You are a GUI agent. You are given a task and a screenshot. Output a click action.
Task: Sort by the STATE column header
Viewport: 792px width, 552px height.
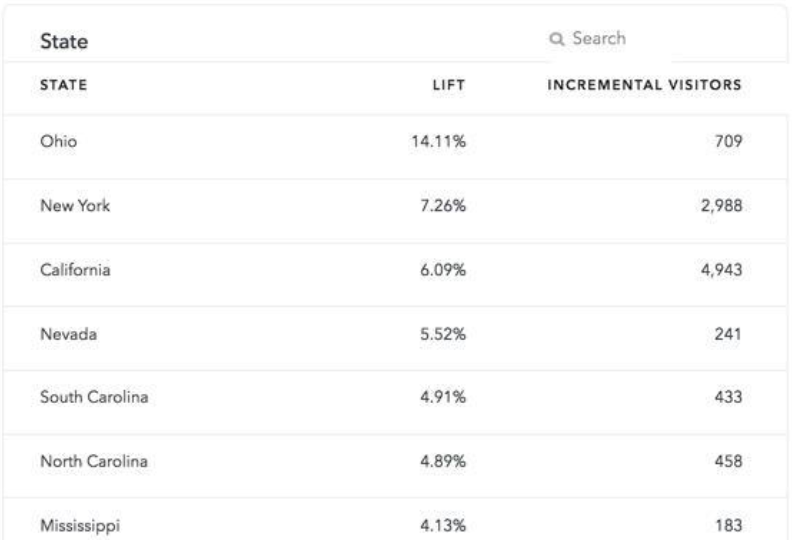tap(64, 85)
